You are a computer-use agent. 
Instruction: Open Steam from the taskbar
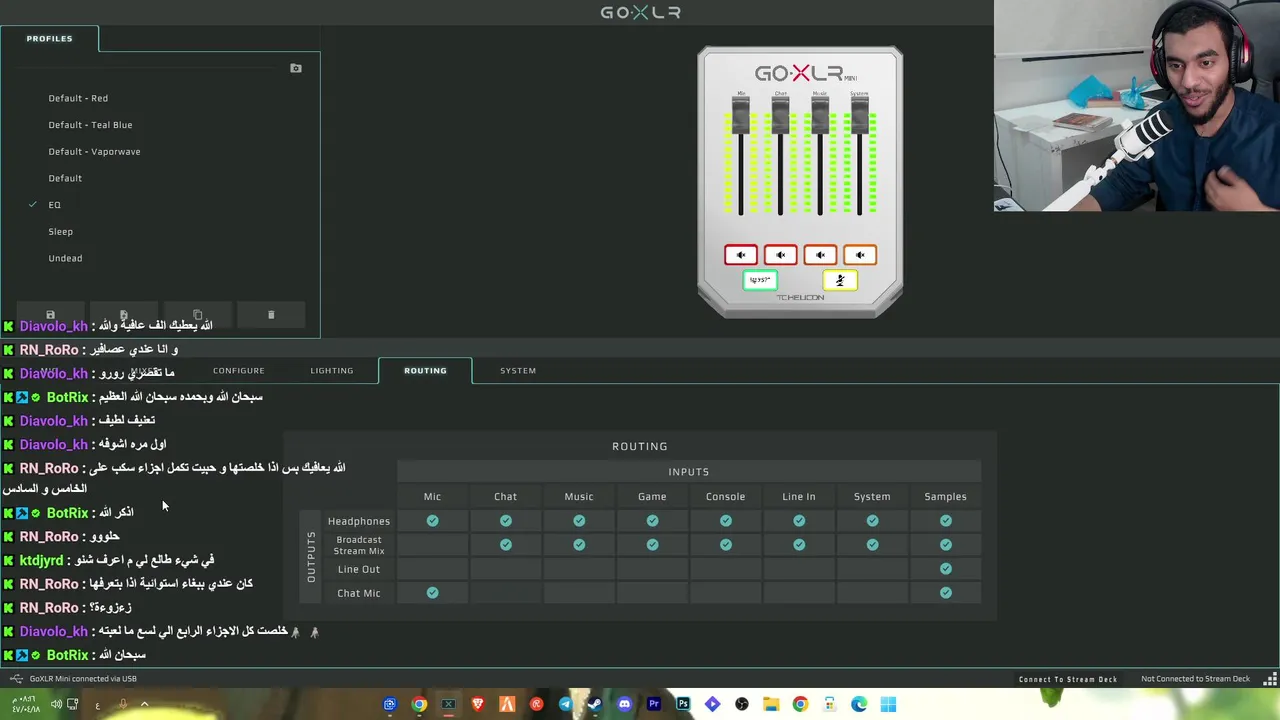[595, 704]
